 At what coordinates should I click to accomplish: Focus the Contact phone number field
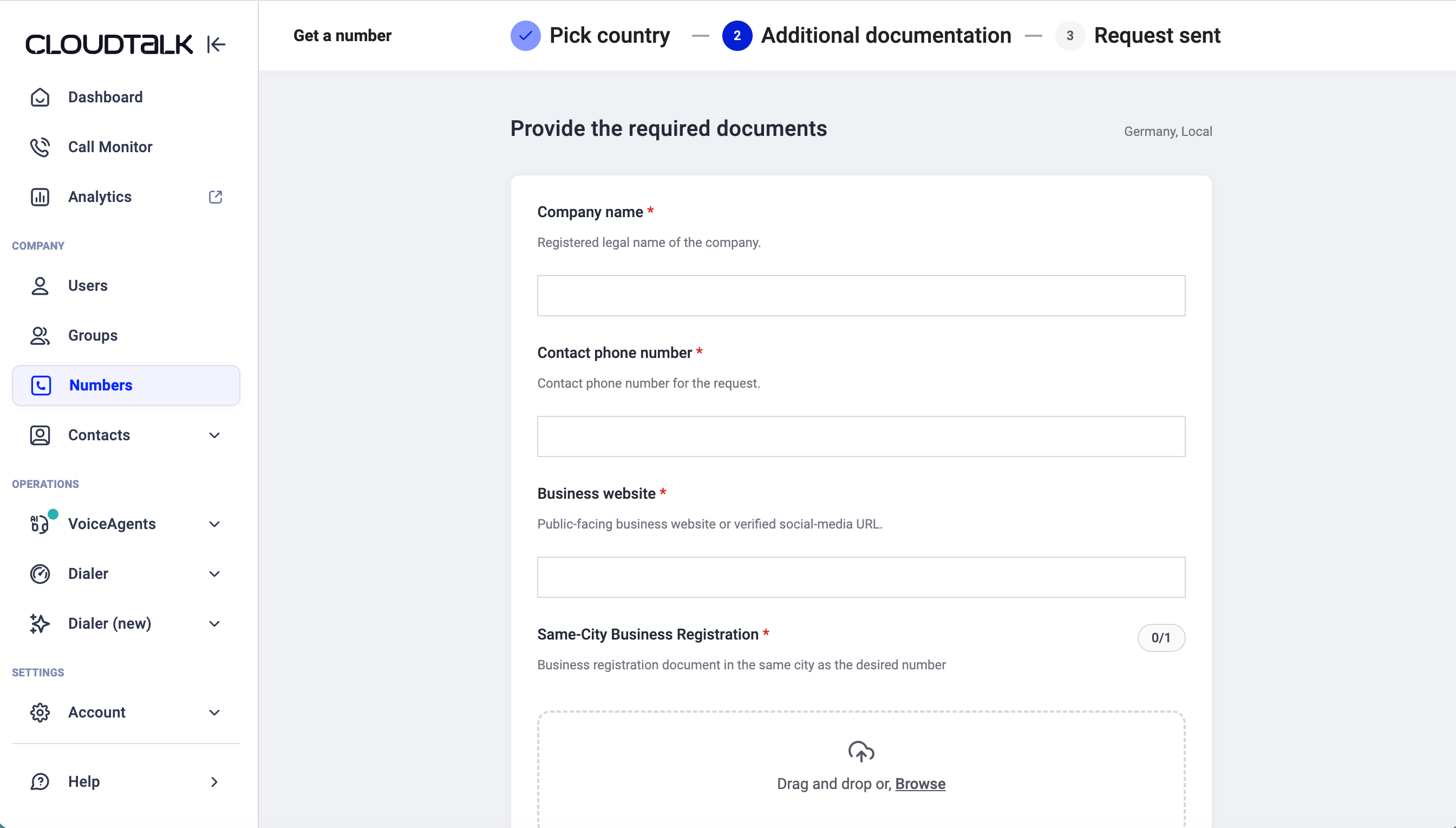click(861, 436)
